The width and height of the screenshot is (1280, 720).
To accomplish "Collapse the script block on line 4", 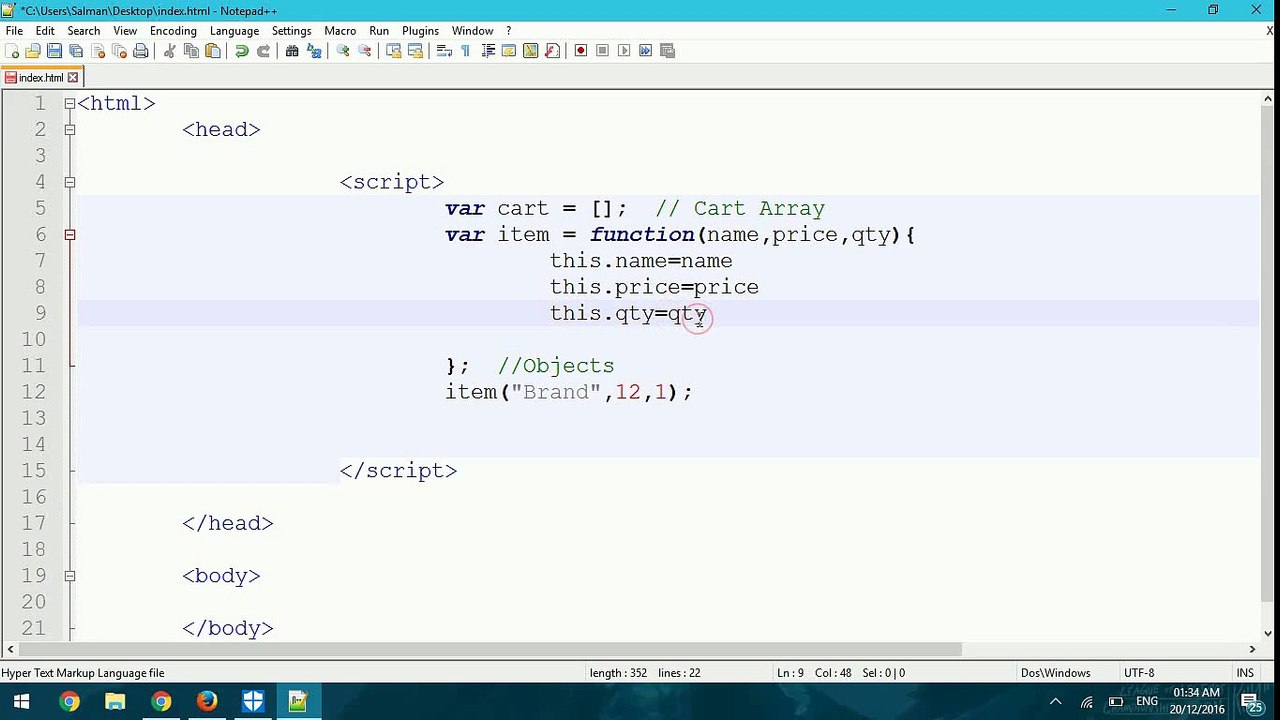I will 70,182.
